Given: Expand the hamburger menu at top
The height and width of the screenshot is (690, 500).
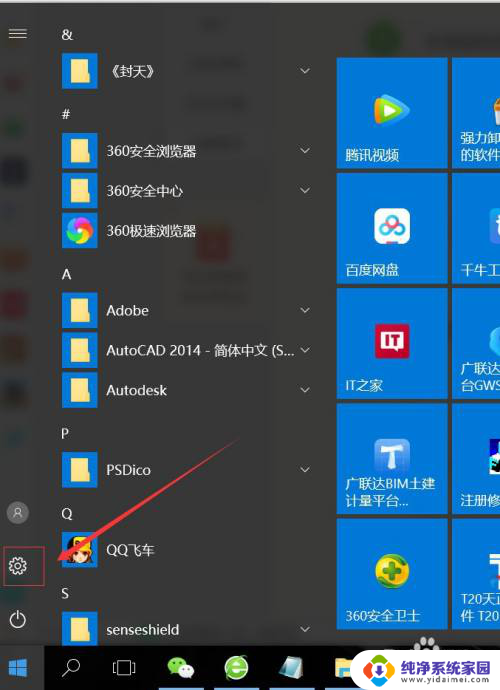Looking at the screenshot, I should (18, 33).
